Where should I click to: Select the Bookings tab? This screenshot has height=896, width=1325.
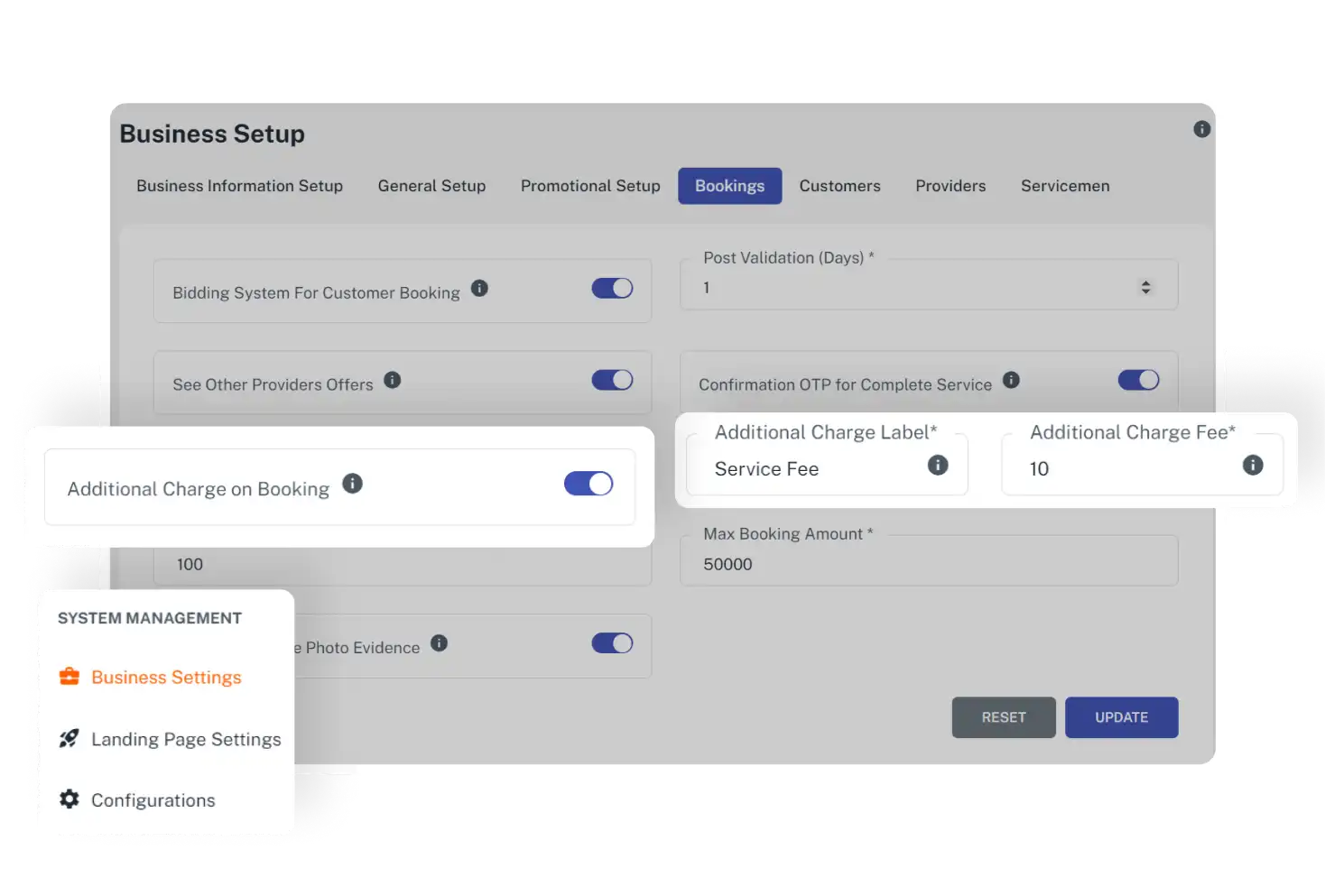pos(730,186)
